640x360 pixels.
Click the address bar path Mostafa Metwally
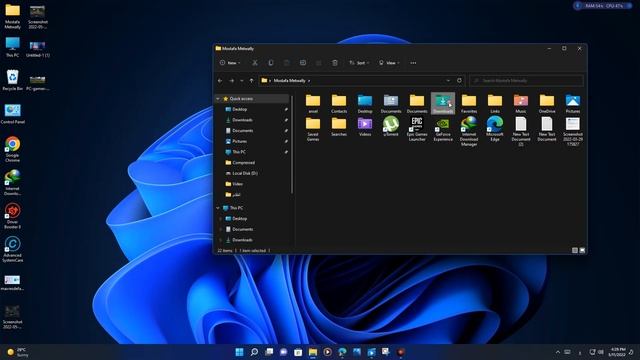pos(289,81)
